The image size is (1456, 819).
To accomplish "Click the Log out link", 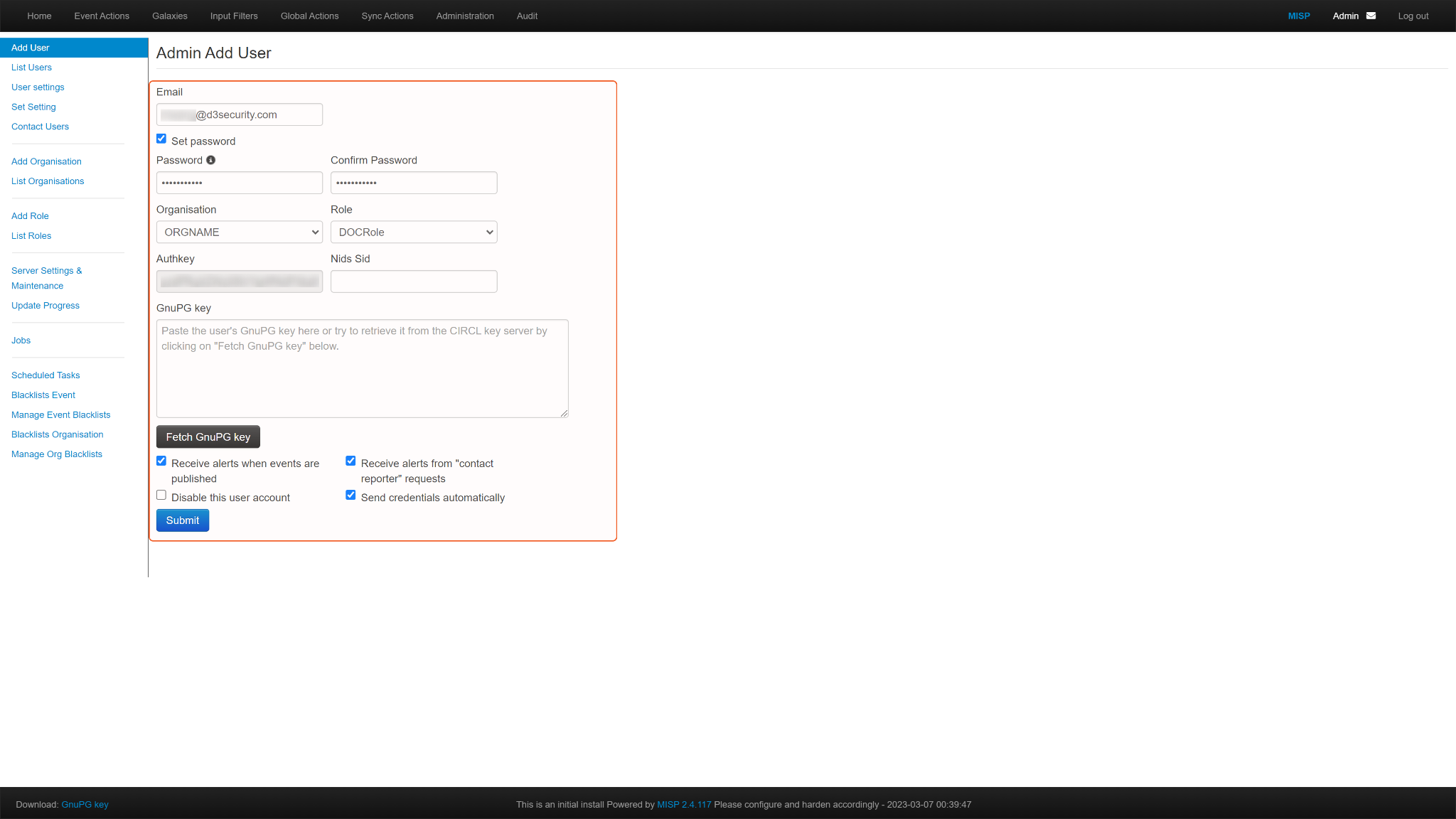I will pos(1413,16).
